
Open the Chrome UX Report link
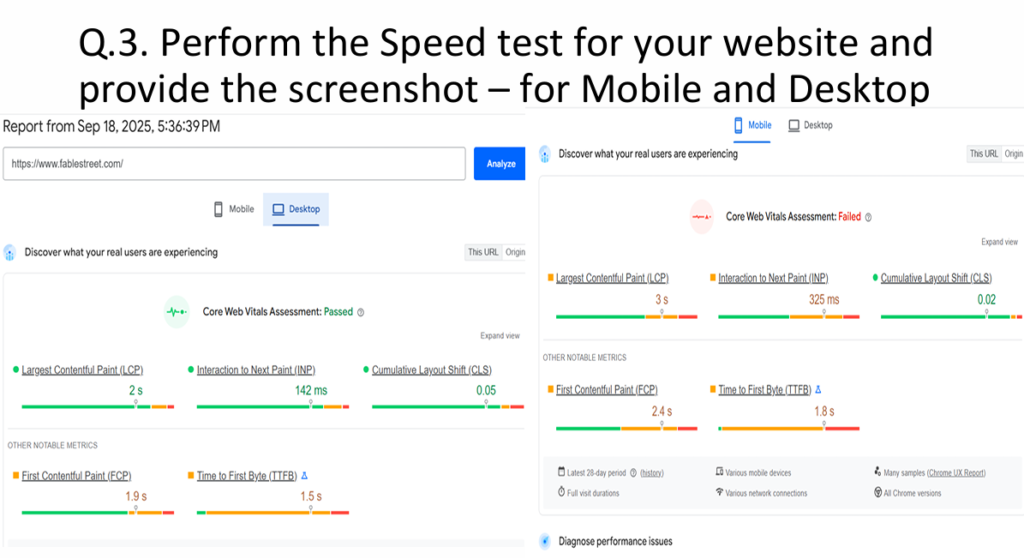point(955,473)
